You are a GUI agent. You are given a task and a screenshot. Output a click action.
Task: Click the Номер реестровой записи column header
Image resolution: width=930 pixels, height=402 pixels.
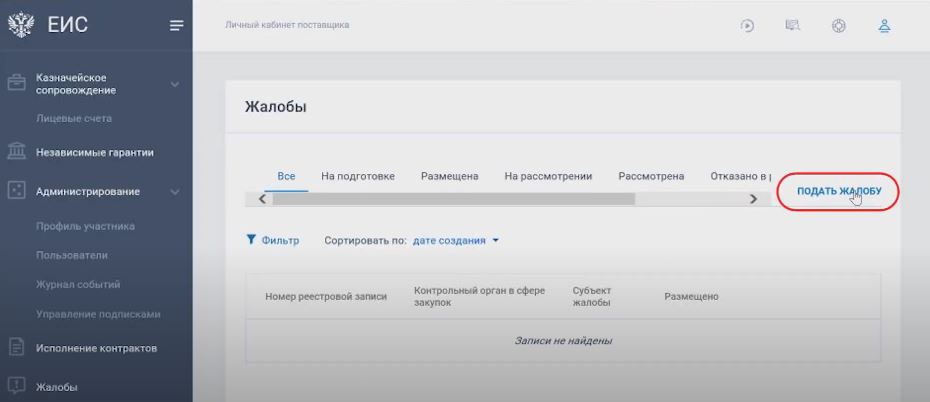(326, 296)
